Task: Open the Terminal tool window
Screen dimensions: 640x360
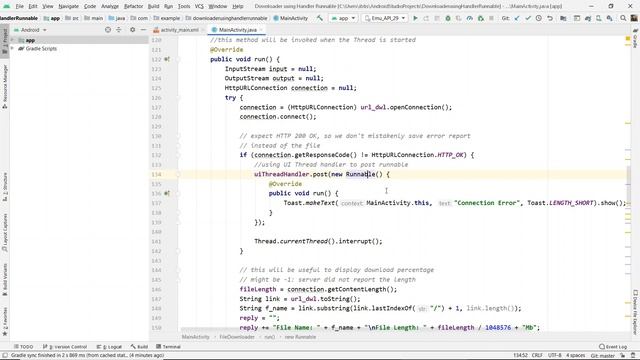Action: click(169, 347)
